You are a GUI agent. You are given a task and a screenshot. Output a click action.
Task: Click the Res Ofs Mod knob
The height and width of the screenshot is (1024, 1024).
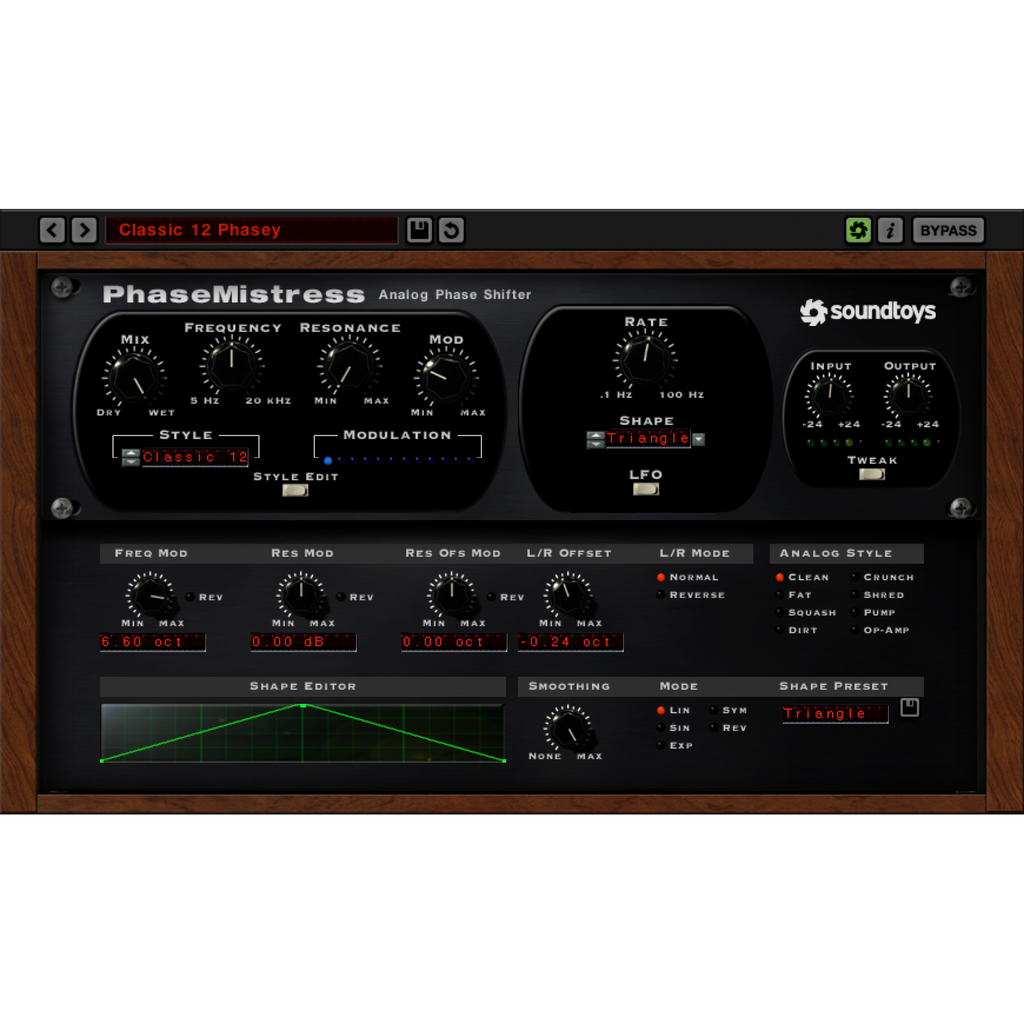point(451,594)
